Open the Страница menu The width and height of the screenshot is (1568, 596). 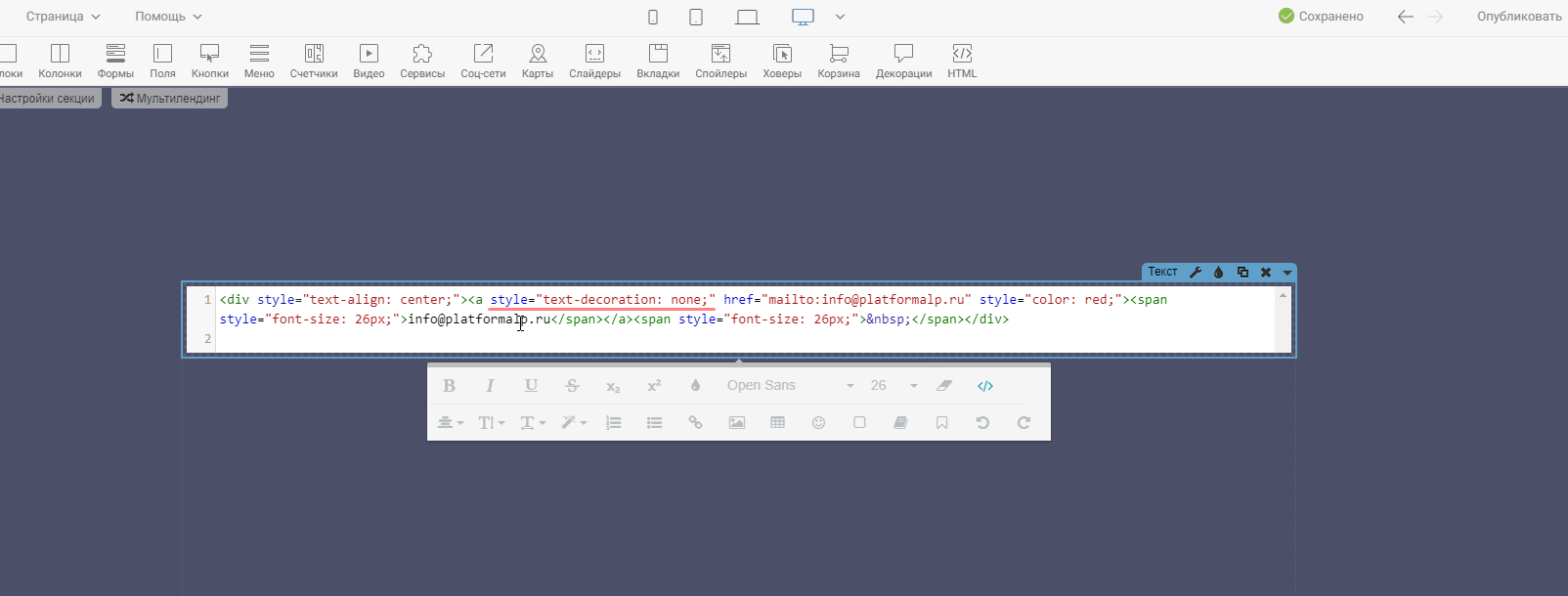click(x=63, y=17)
